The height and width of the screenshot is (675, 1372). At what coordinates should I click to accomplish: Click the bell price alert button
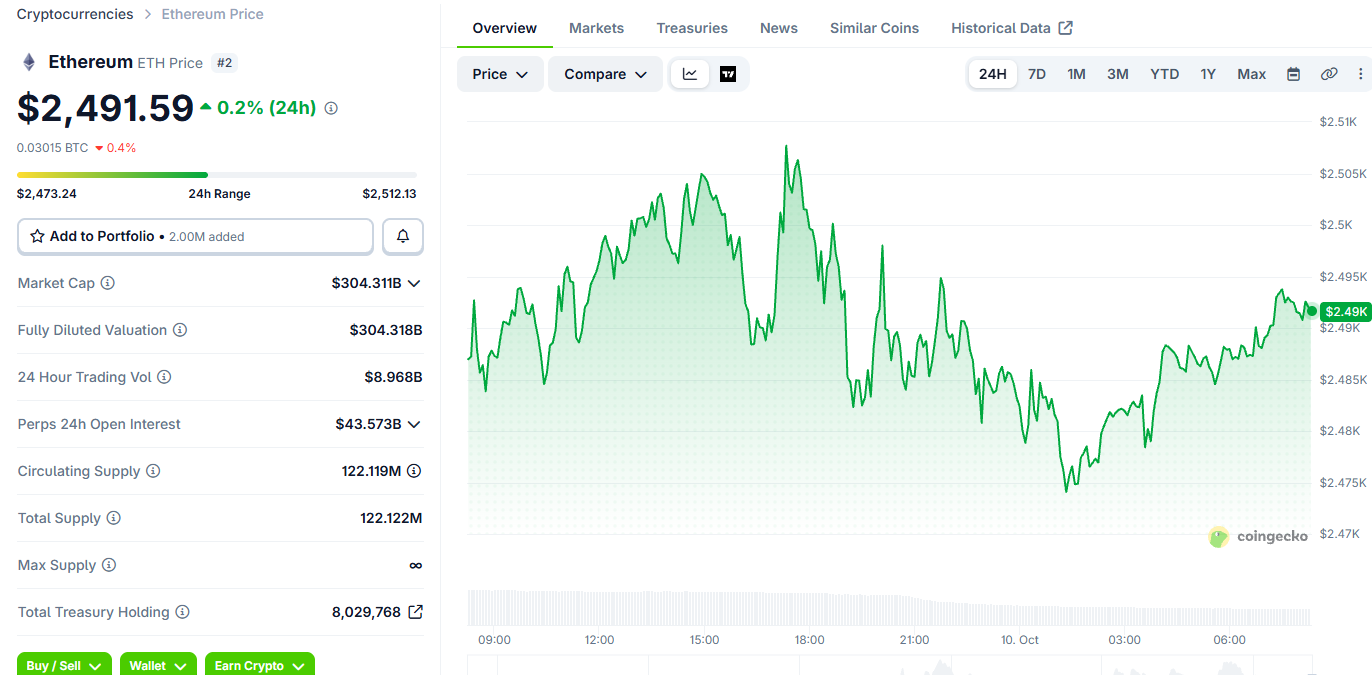tap(403, 237)
